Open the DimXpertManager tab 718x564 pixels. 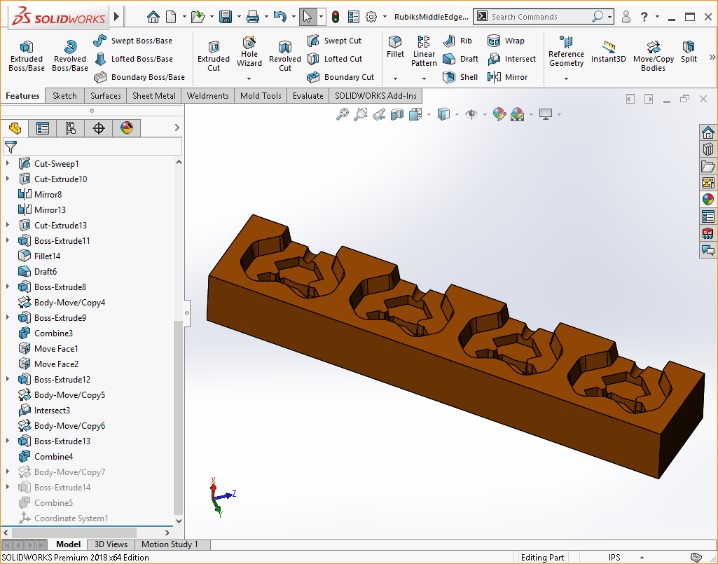(98, 128)
